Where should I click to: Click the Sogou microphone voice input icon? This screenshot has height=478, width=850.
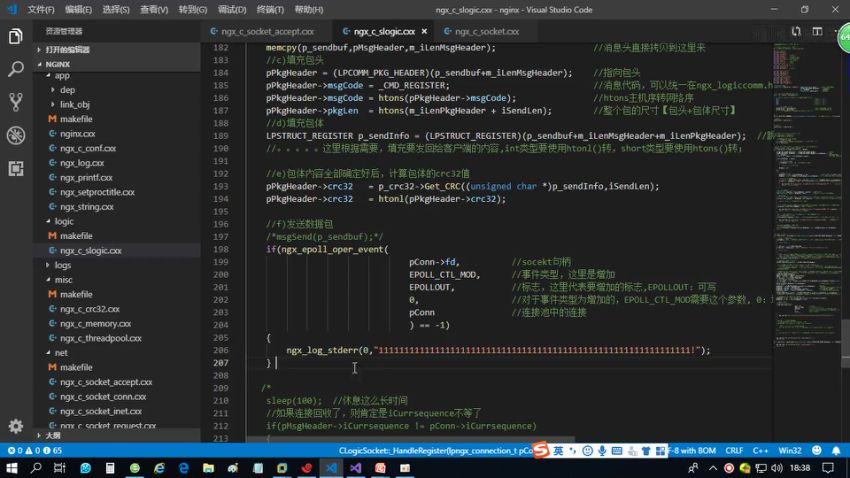(602, 450)
